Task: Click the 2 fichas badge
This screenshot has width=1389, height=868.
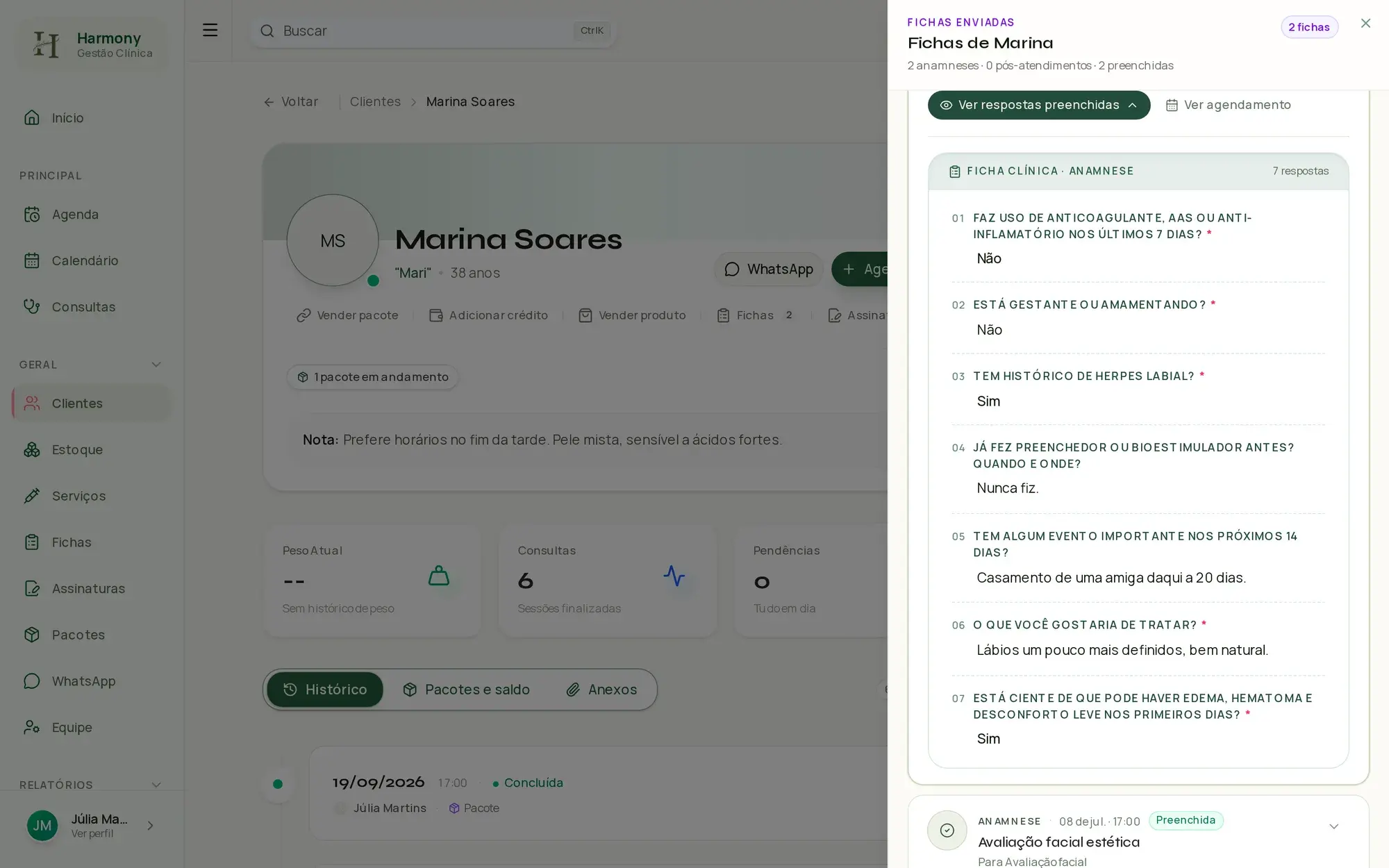Action: (x=1309, y=27)
